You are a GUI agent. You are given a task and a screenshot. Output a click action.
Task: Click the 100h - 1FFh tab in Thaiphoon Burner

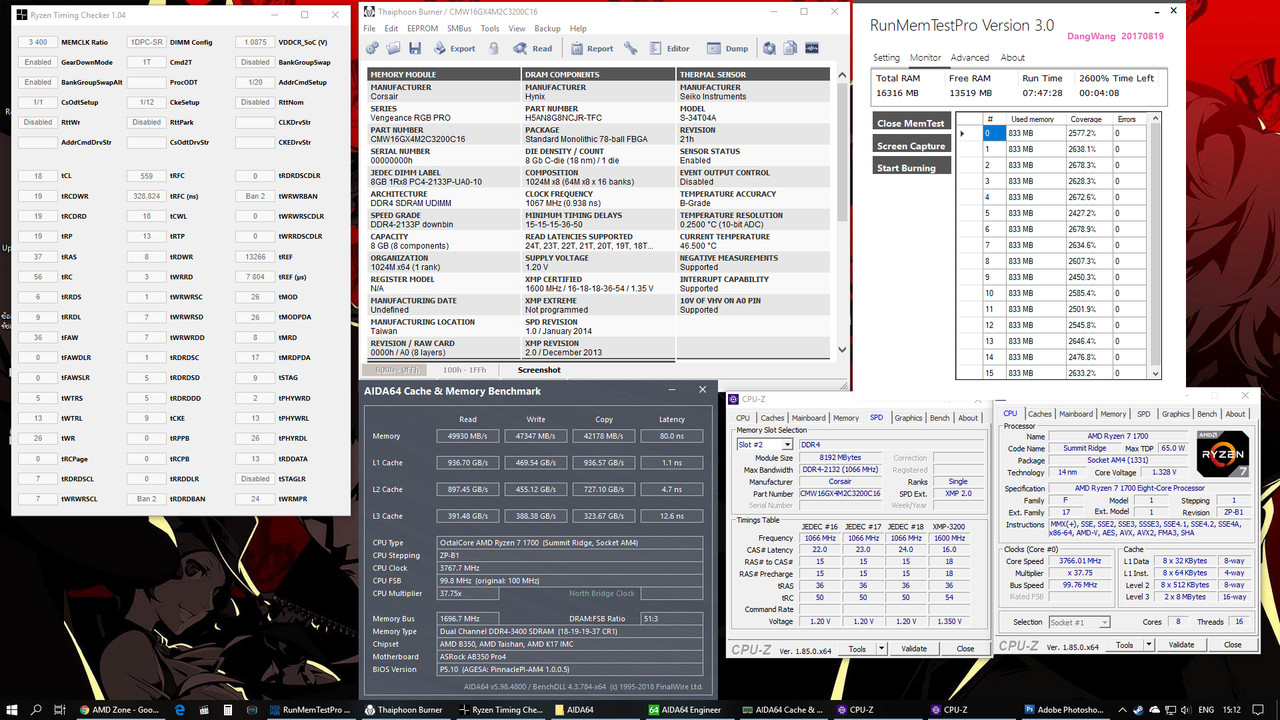pyautogui.click(x=464, y=370)
